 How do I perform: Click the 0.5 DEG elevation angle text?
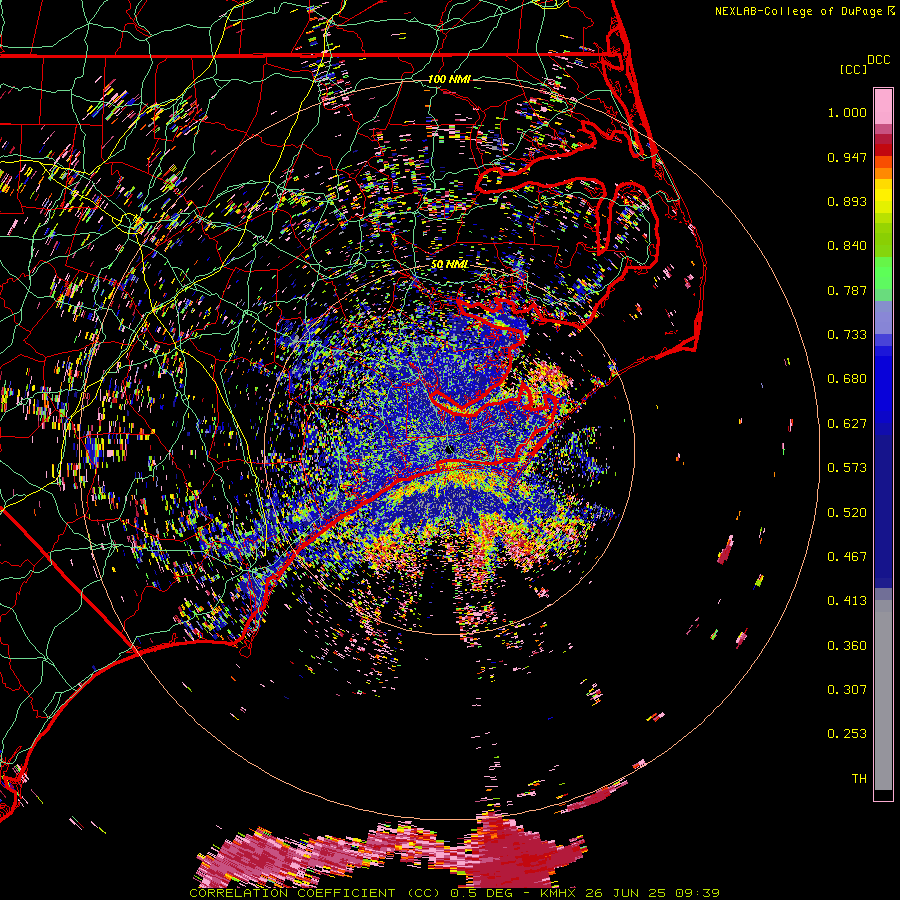[x=481, y=893]
